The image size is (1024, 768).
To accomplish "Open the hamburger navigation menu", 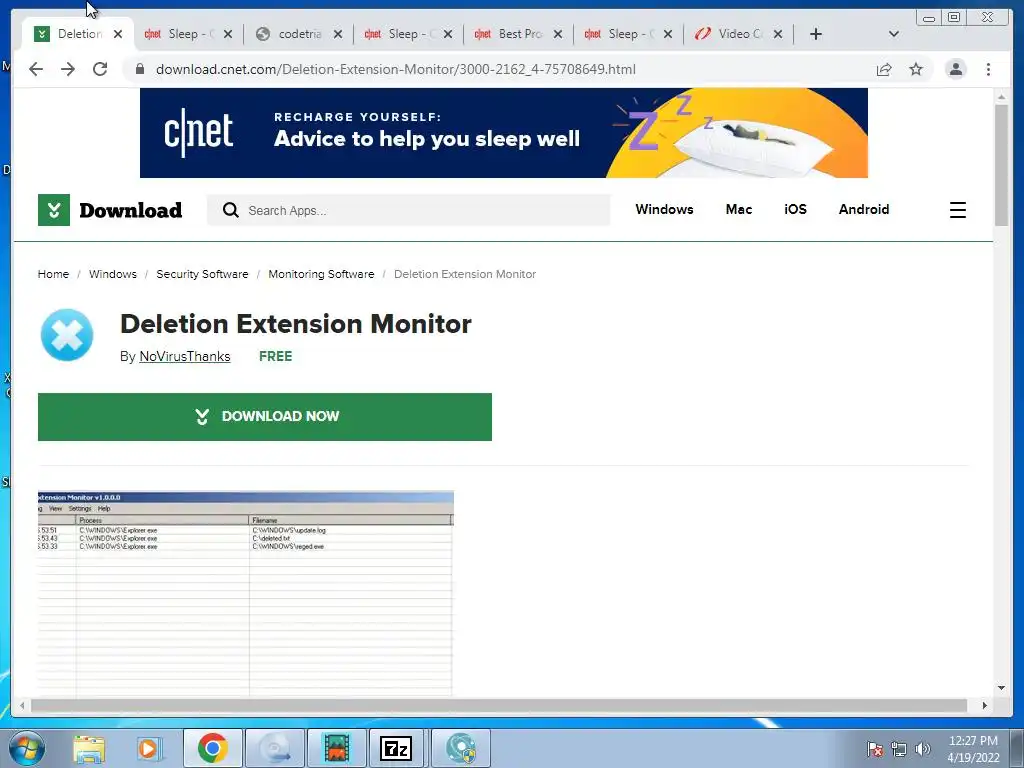I will click(957, 210).
